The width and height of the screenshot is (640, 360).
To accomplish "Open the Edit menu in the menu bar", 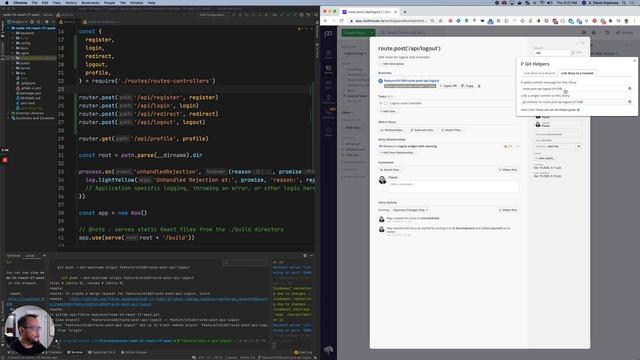I will click(45, 2).
